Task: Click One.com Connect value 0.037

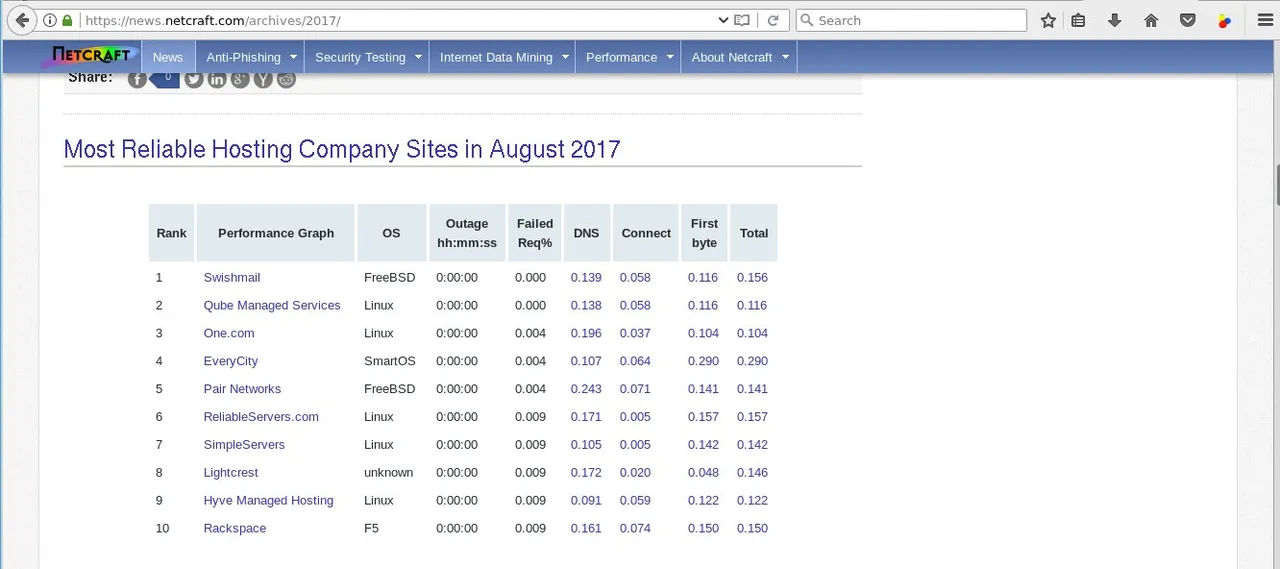Action: [x=635, y=333]
